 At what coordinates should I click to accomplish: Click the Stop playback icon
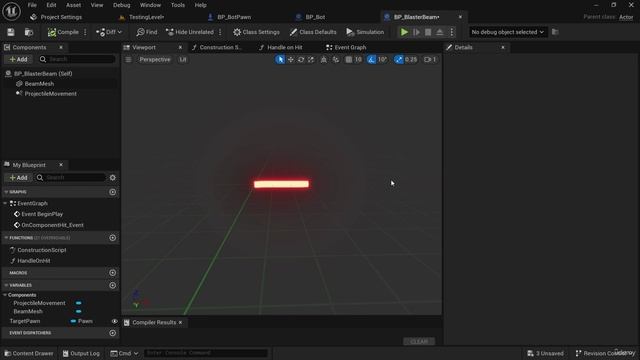pos(428,32)
